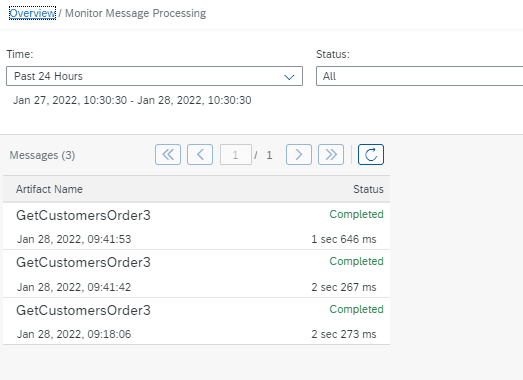523x380 pixels.
Task: Jump to the last messages page
Action: click(331, 154)
